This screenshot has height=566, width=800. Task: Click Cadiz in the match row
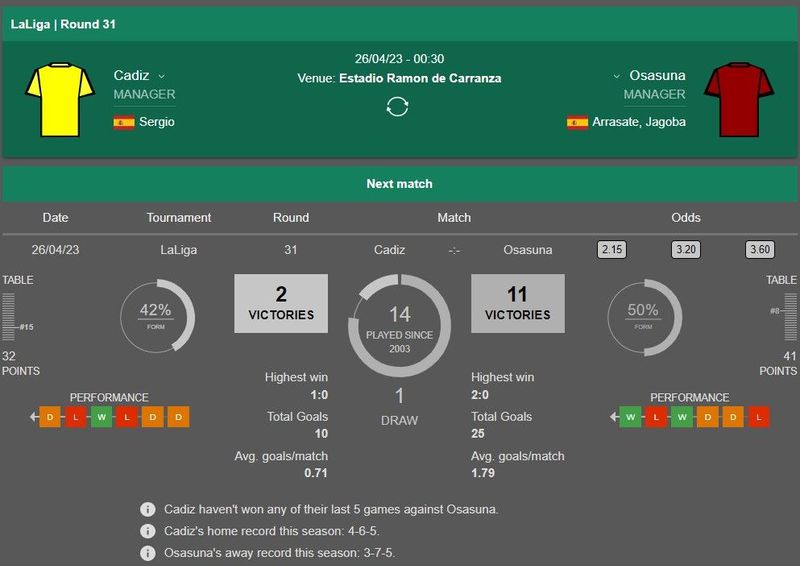pos(389,250)
